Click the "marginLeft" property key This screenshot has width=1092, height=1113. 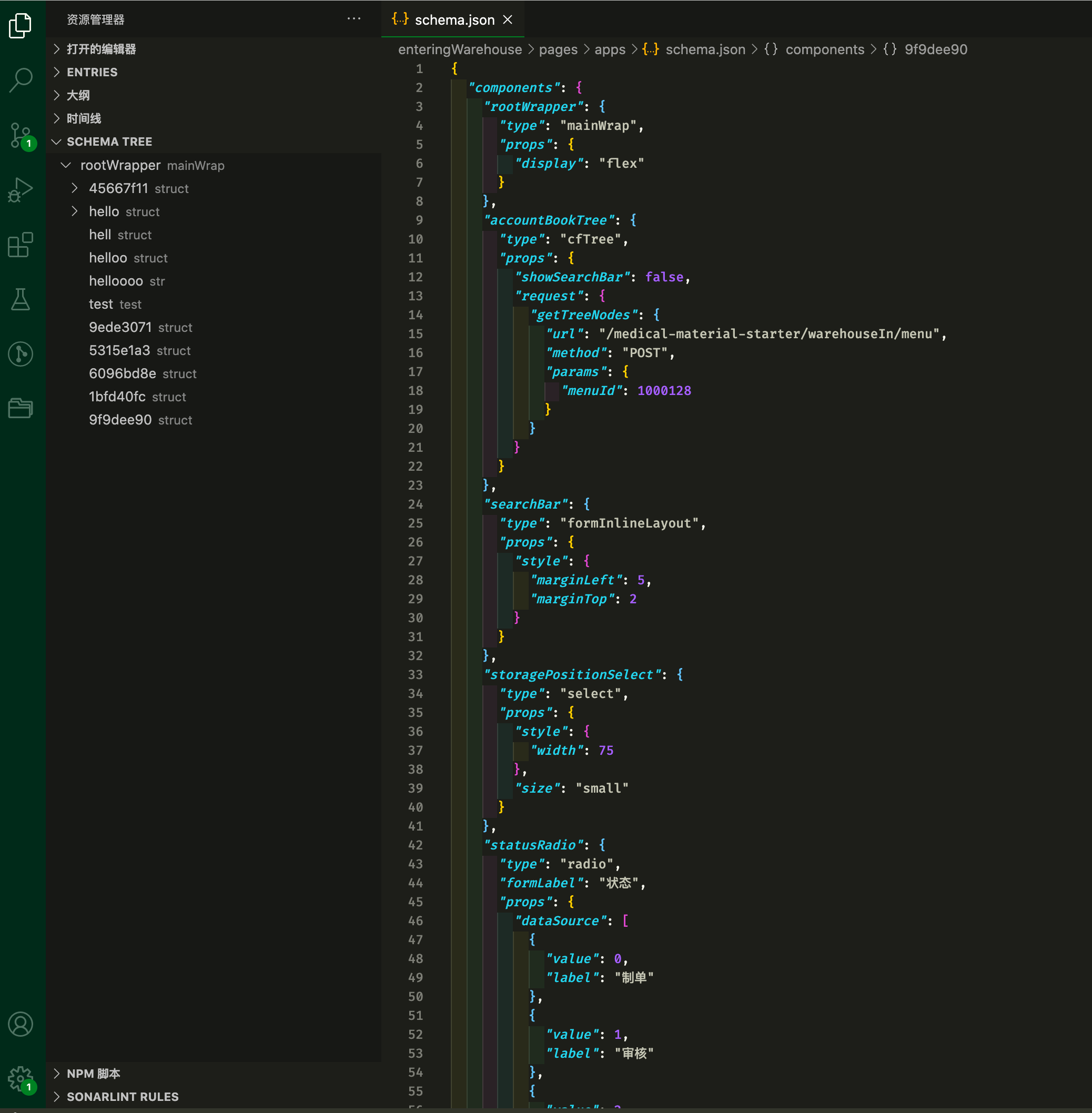pyautogui.click(x=577, y=580)
